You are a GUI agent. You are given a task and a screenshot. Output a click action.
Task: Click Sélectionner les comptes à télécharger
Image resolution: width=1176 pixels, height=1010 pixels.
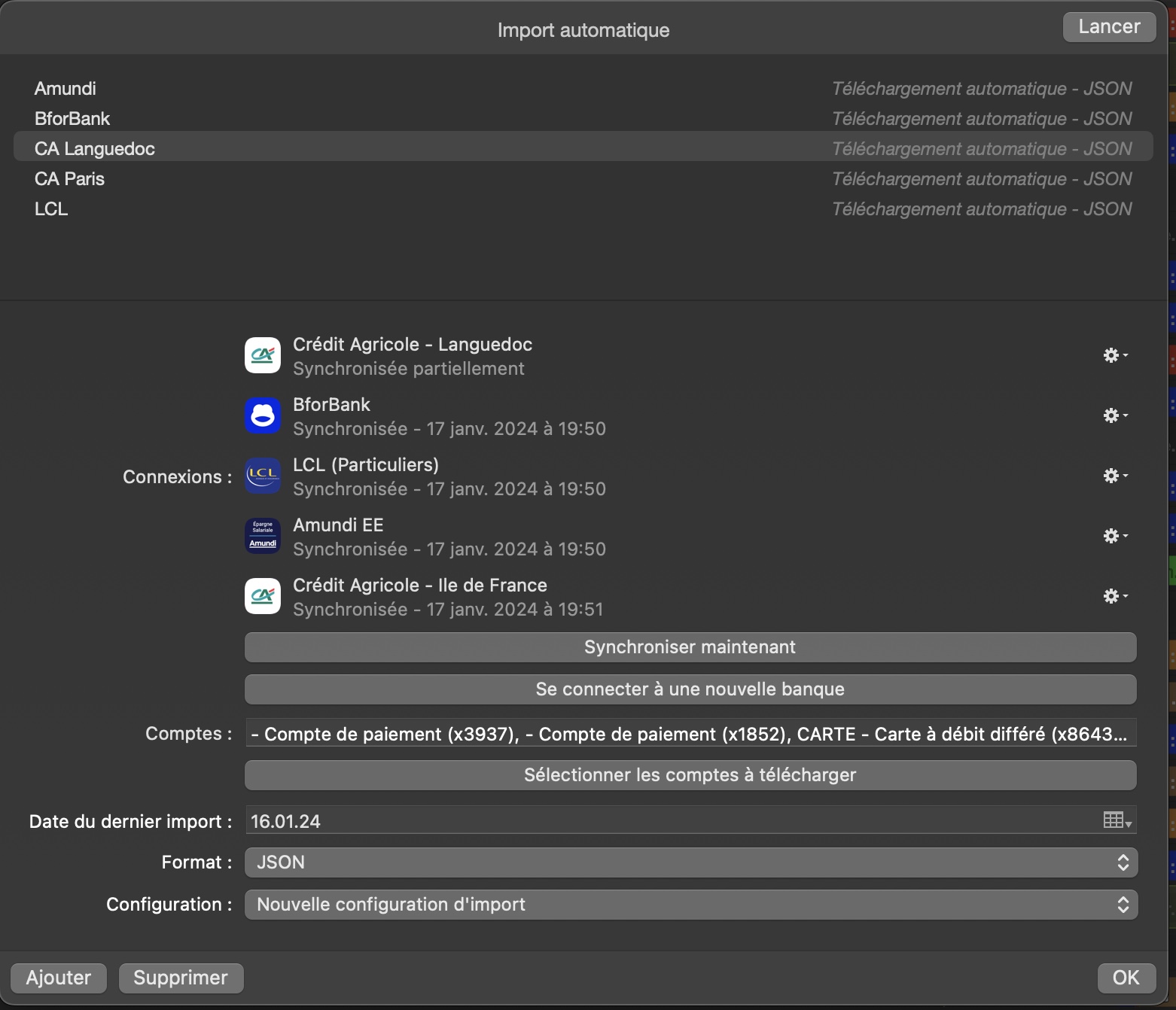[690, 775]
